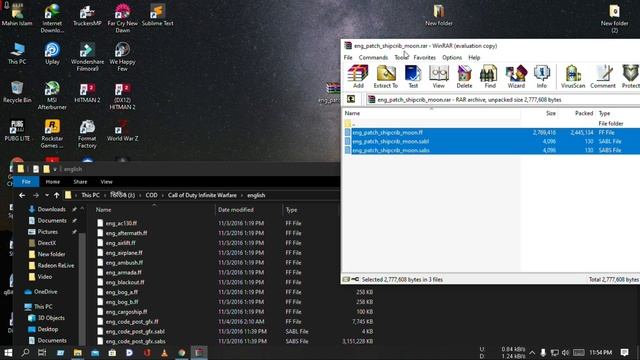Open File tab in File Explorer

point(26,182)
